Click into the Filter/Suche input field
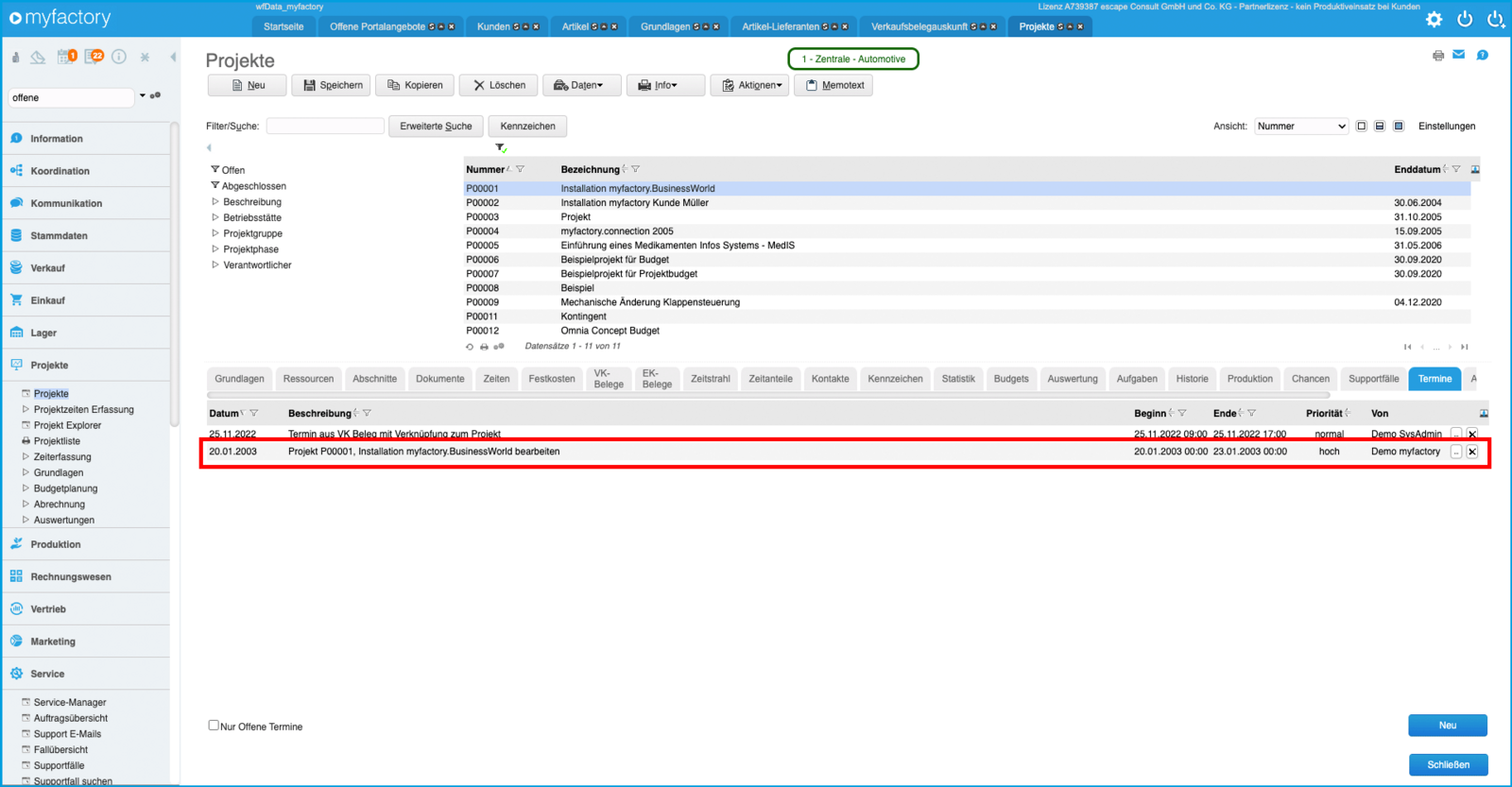 point(325,127)
